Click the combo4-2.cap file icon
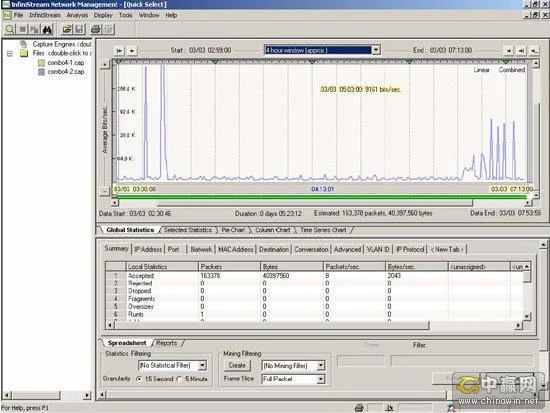 point(41,72)
